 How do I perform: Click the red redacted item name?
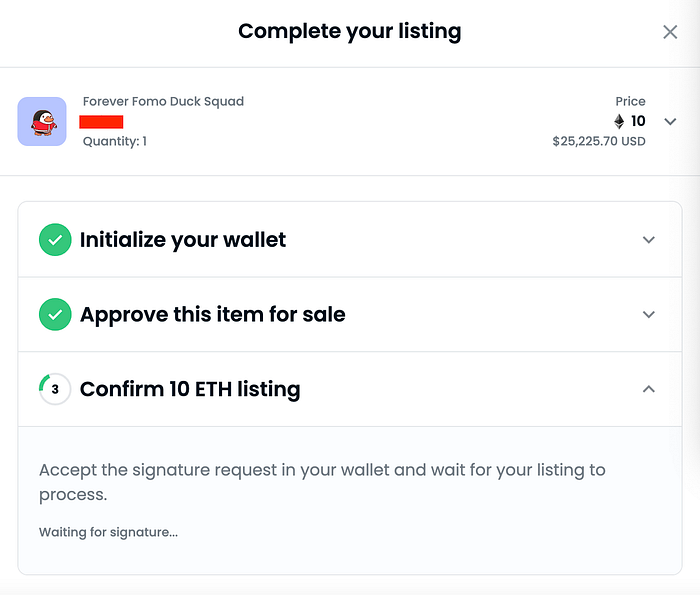tap(102, 122)
